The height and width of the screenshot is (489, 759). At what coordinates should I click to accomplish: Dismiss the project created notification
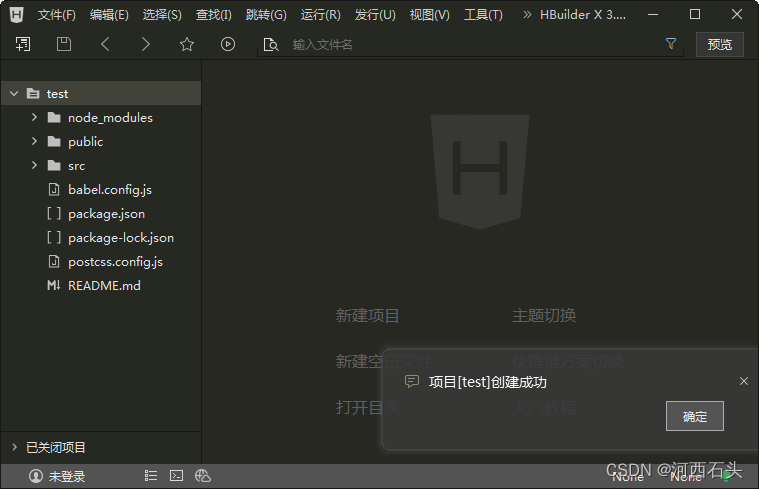coord(744,381)
